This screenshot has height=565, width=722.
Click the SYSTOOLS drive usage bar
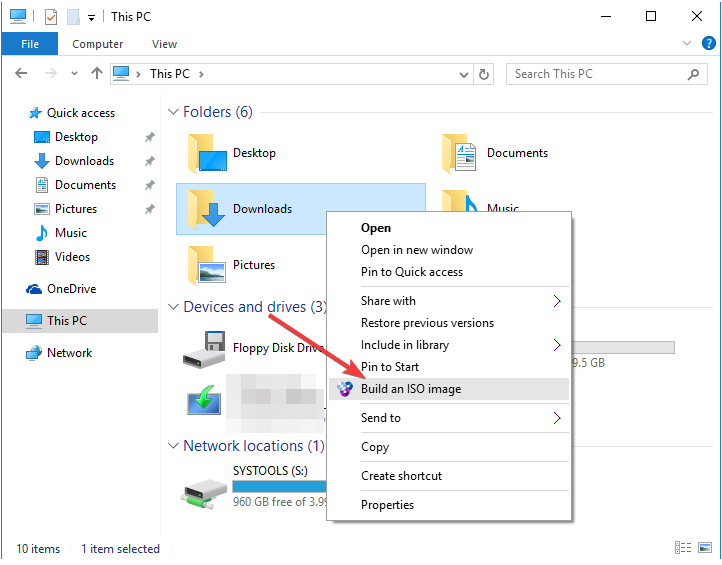tap(279, 486)
